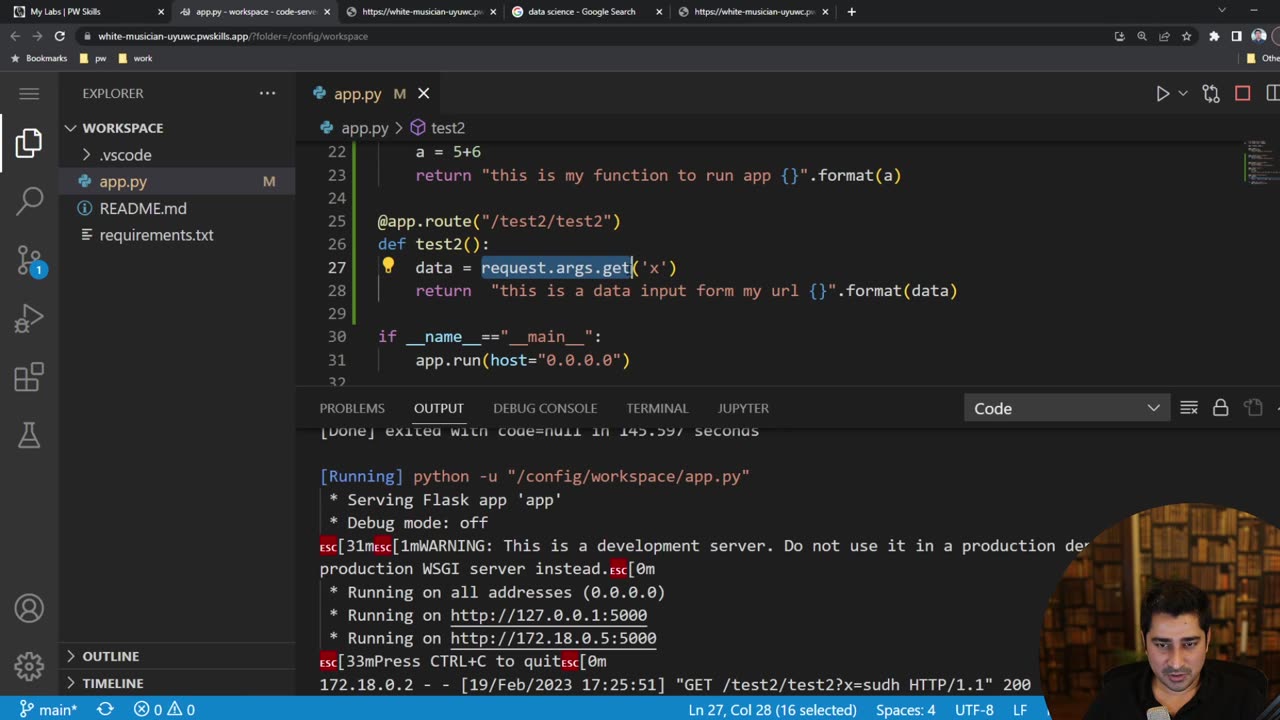Viewport: 1280px width, 720px height.
Task: Open the Run and Debug view
Action: point(29,320)
